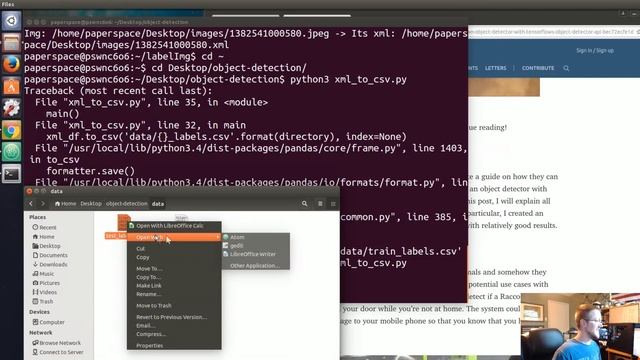Select Copy To… in context menu

pos(174,277)
